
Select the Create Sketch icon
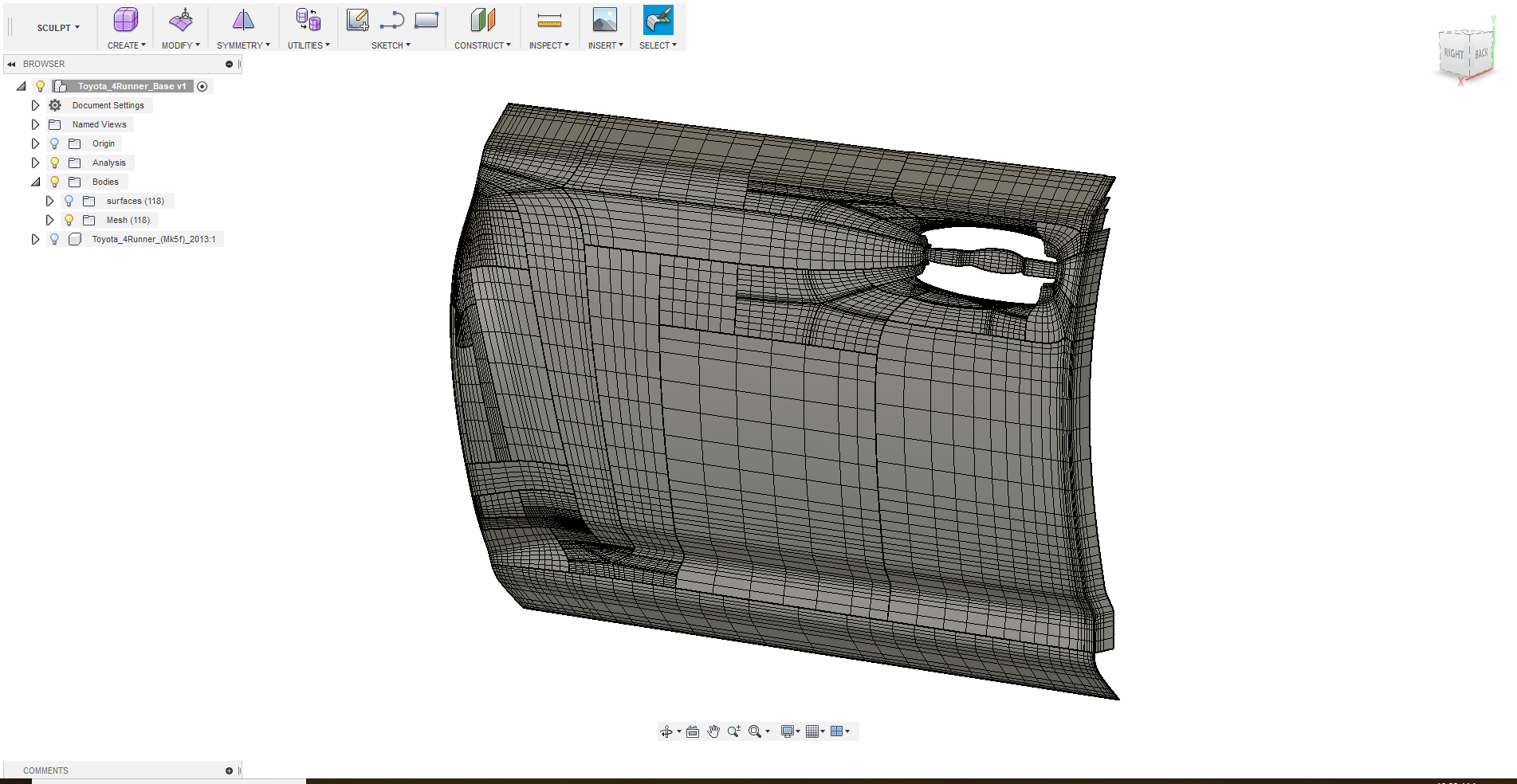tap(358, 21)
